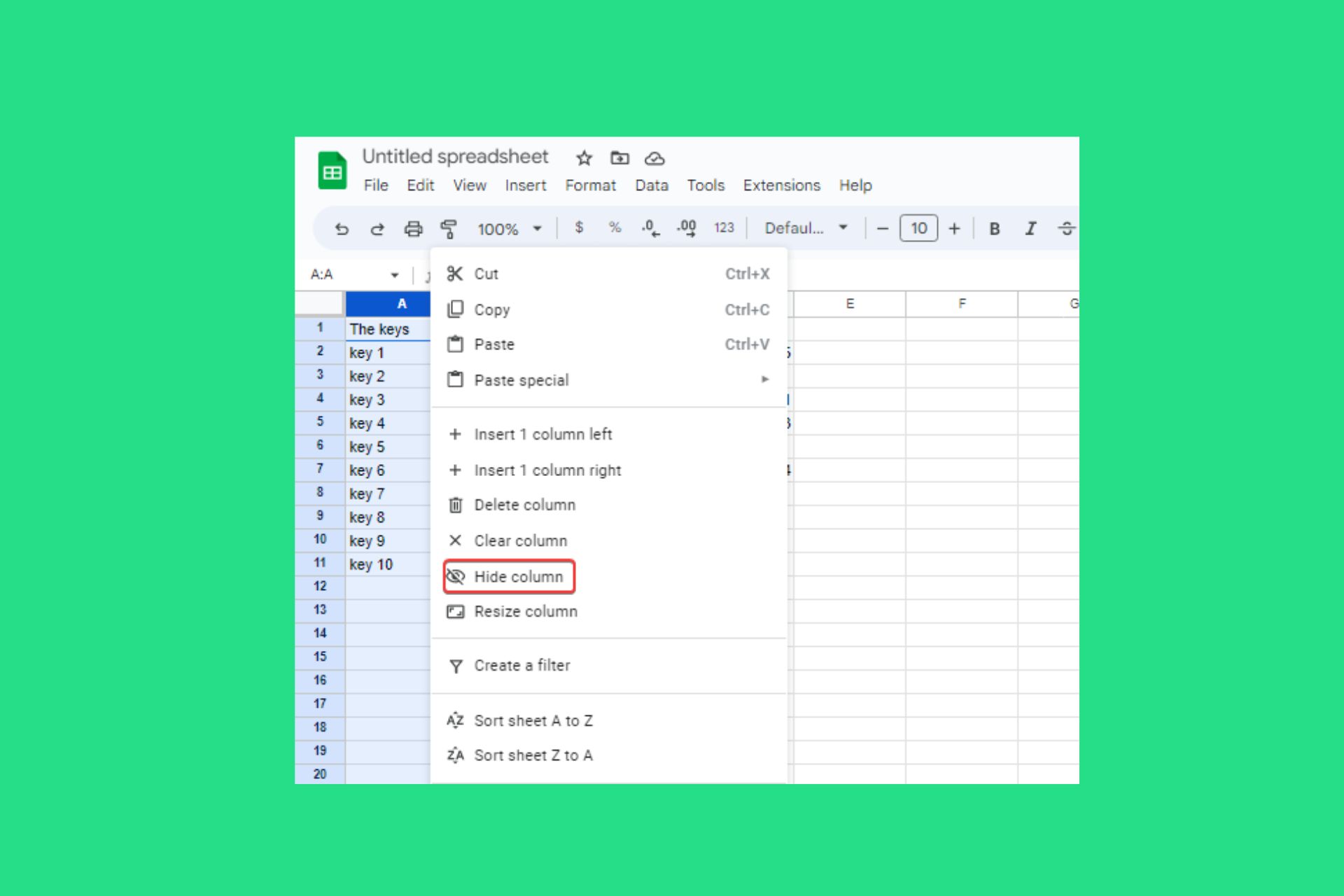Screen dimensions: 1344x896
Task: Open more number formats 123
Action: click(x=724, y=227)
